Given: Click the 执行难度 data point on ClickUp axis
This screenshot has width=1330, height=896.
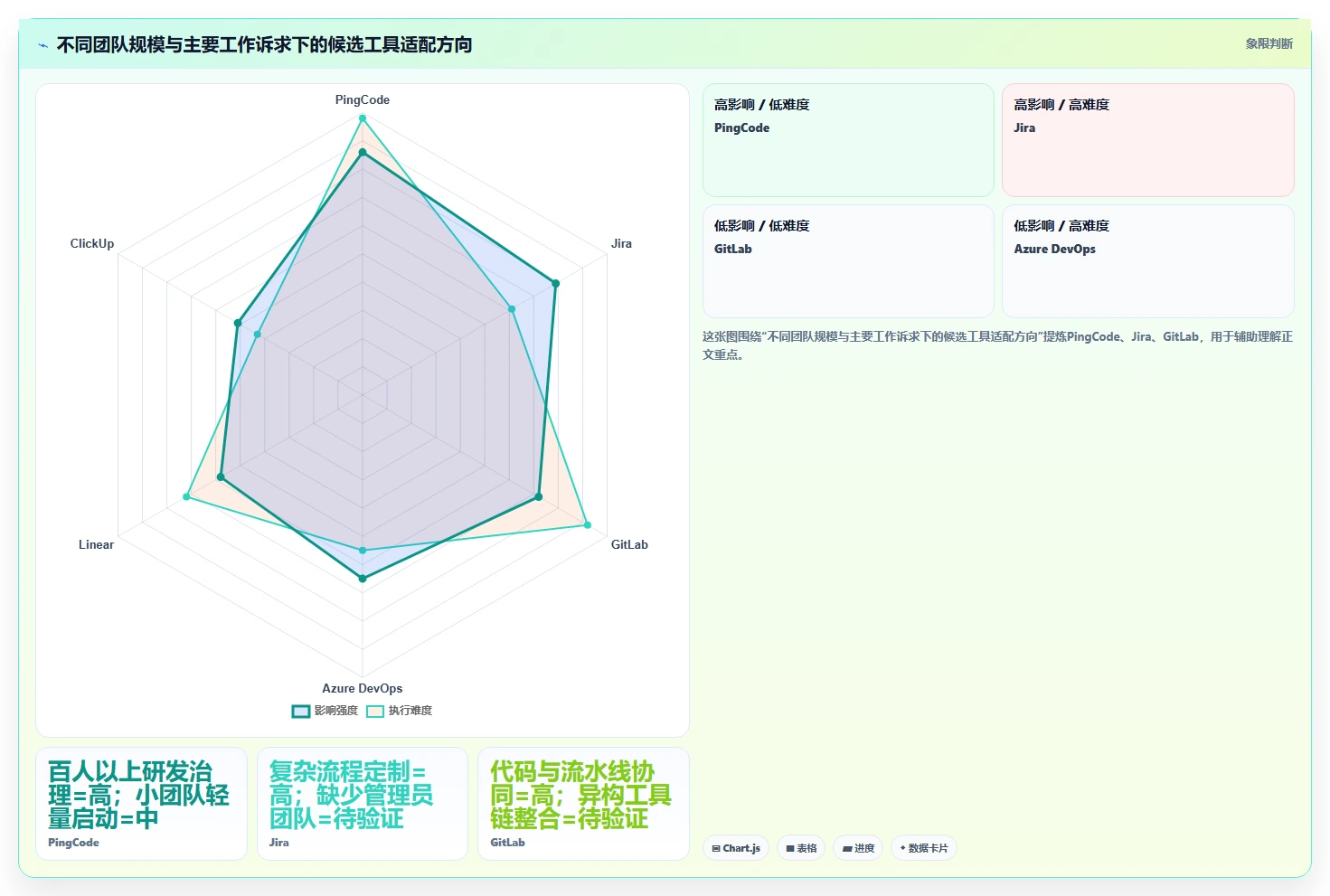Looking at the screenshot, I should [258, 335].
